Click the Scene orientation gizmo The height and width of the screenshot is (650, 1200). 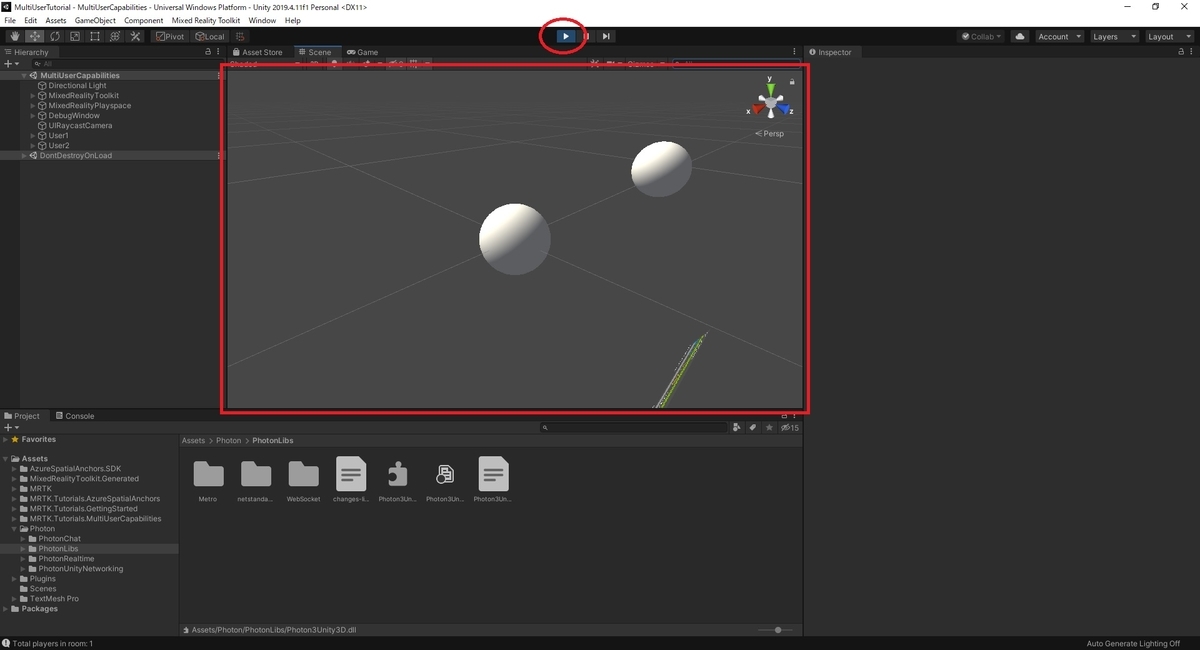point(770,102)
